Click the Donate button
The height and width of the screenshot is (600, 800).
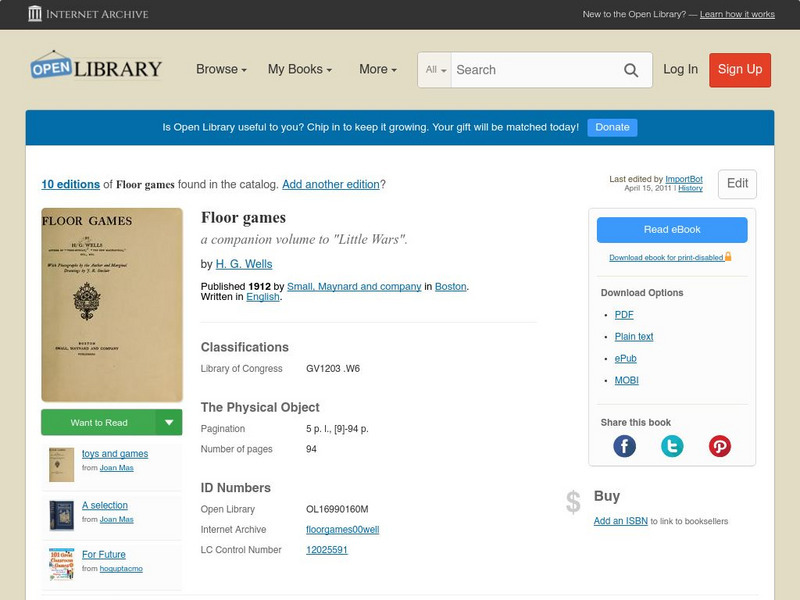tap(612, 127)
